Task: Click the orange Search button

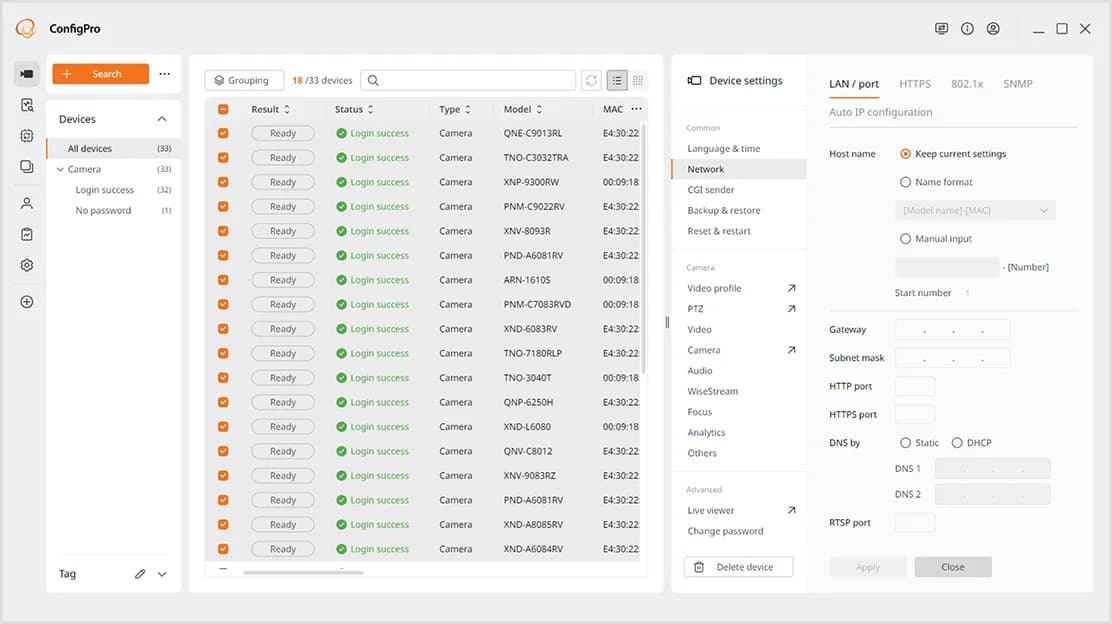Action: tap(101, 74)
